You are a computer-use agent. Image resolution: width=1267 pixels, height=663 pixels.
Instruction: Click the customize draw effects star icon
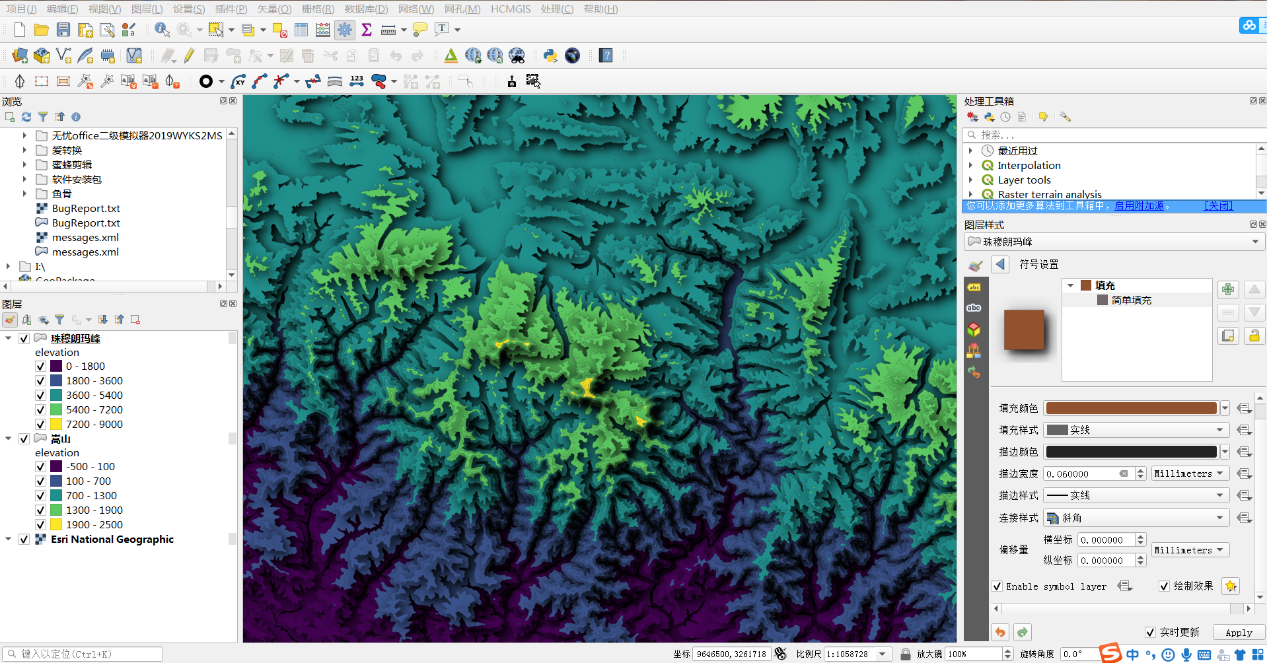pos(1230,586)
